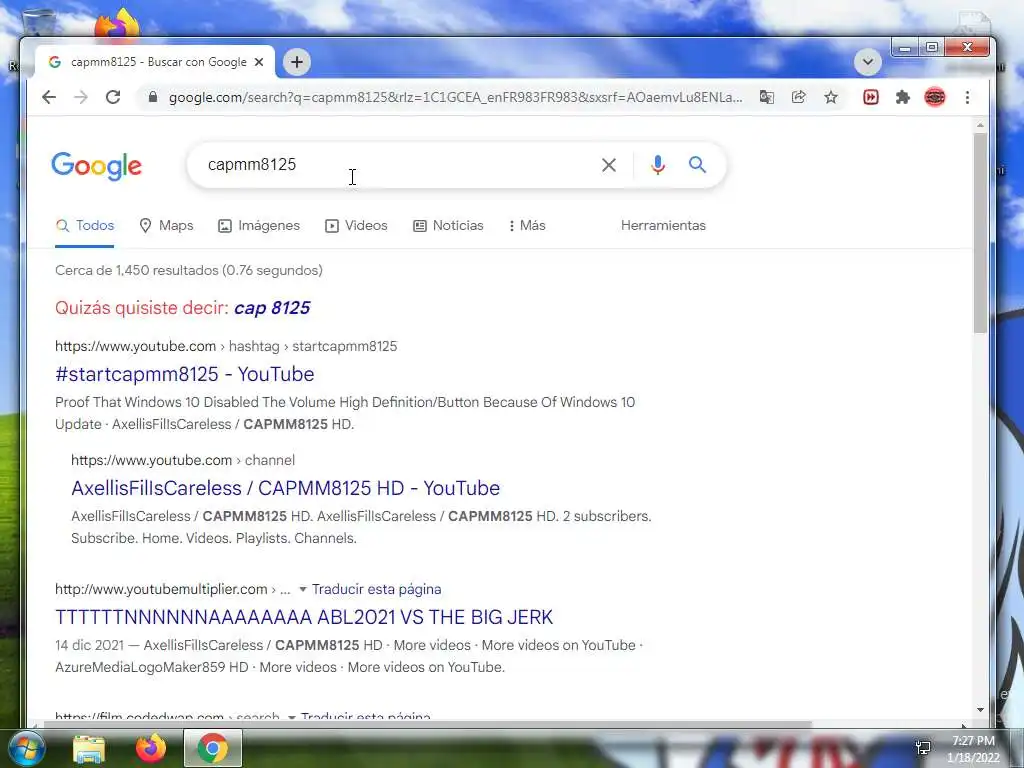Switch to the Noticias tab
Viewport: 1024px width, 768px height.
(448, 225)
